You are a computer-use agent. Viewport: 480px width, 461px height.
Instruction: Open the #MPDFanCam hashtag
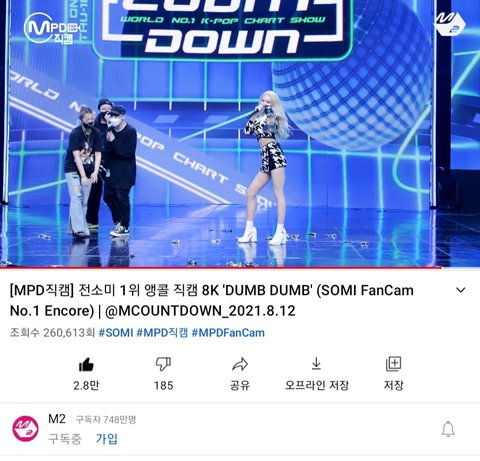point(228,333)
